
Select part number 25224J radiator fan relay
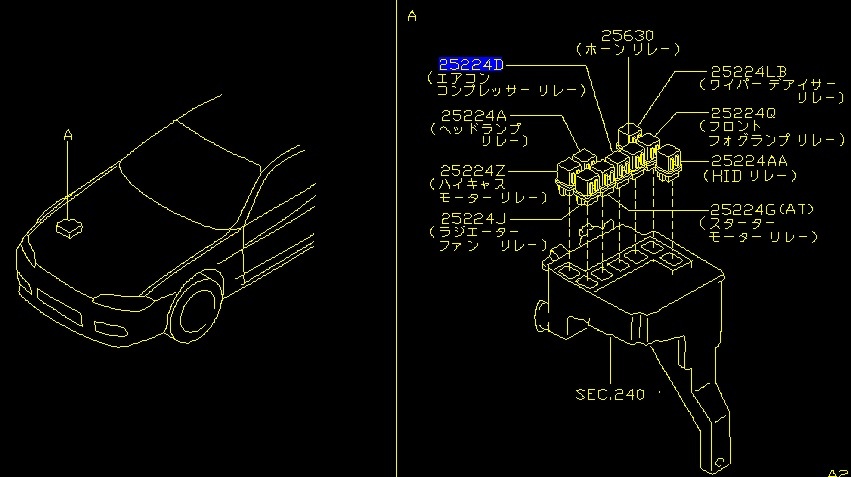(x=473, y=218)
